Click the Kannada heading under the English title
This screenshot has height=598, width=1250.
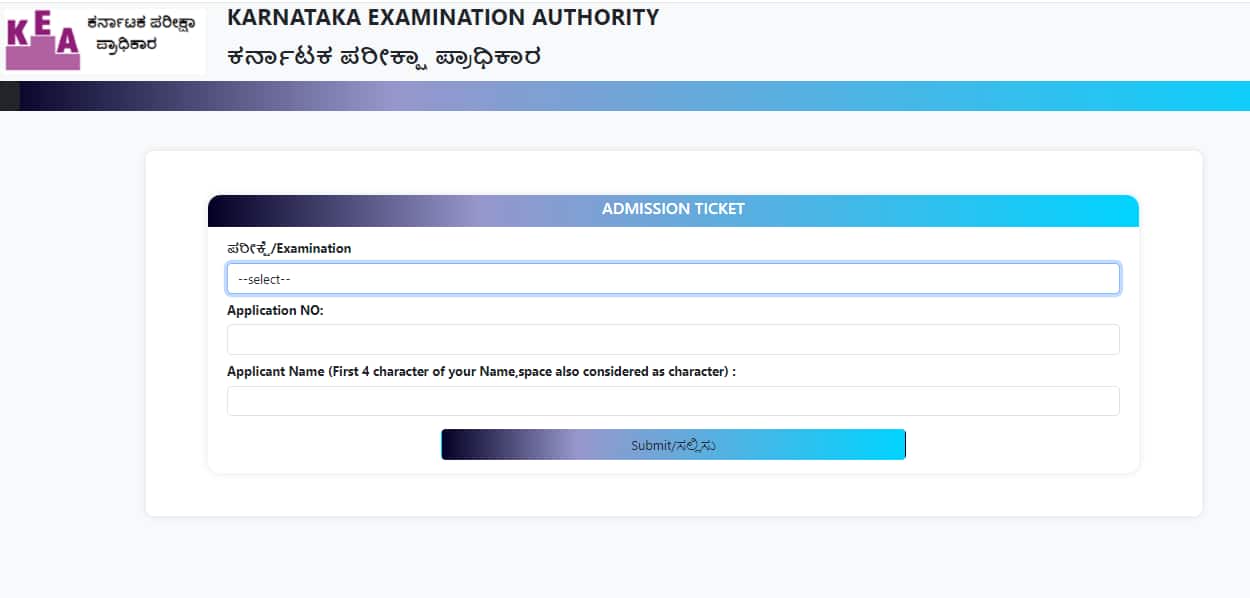pyautogui.click(x=384, y=56)
